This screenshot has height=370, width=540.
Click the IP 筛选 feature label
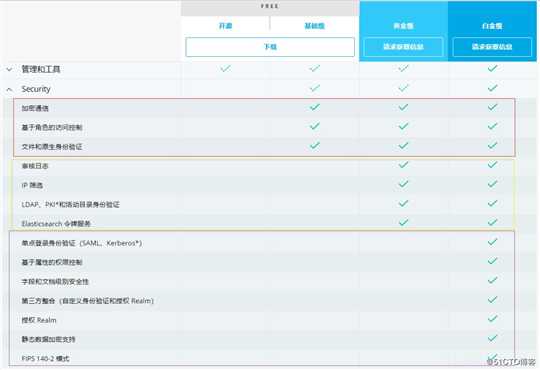(32, 185)
